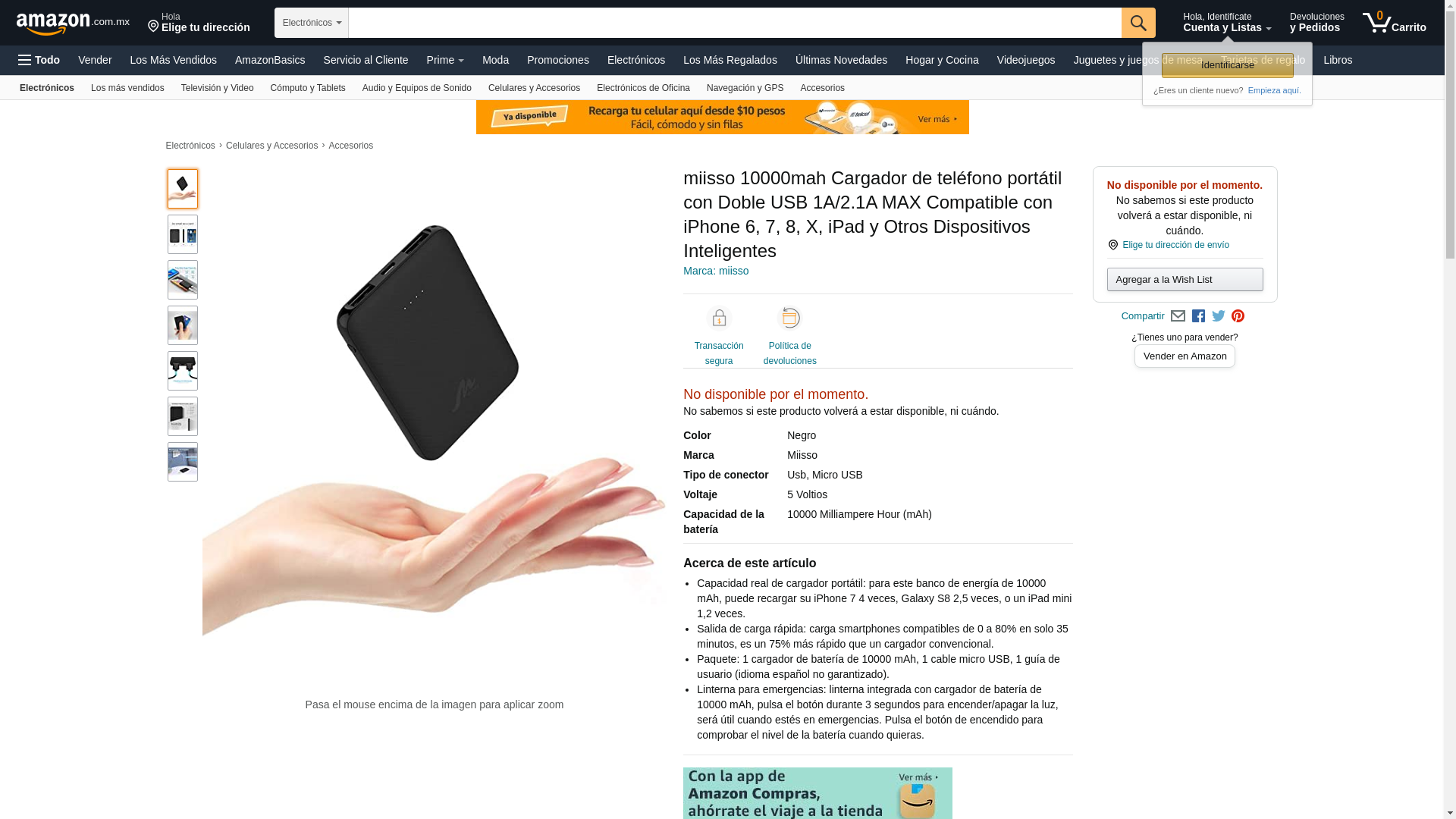Screen dimensions: 1456x819
Task: Click the Transacción segura lock icon
Action: [719, 318]
